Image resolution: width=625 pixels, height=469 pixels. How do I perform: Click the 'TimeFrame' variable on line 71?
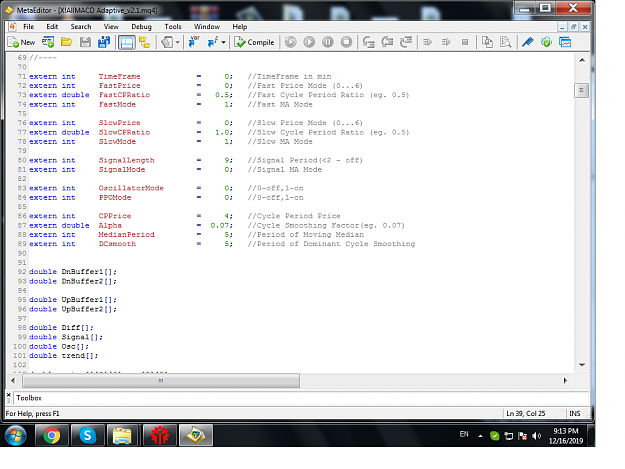[120, 76]
